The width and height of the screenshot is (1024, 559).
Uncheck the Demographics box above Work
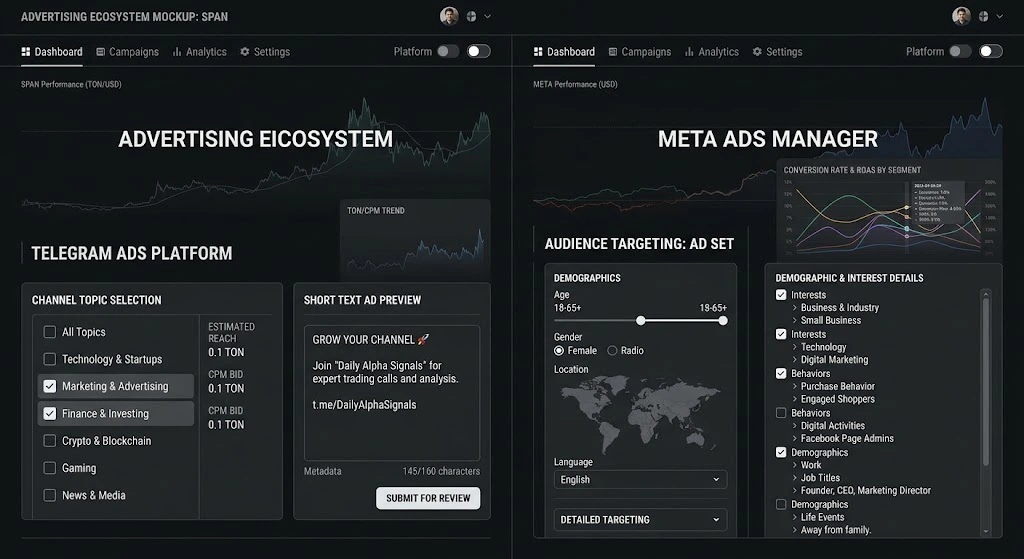[x=781, y=452]
